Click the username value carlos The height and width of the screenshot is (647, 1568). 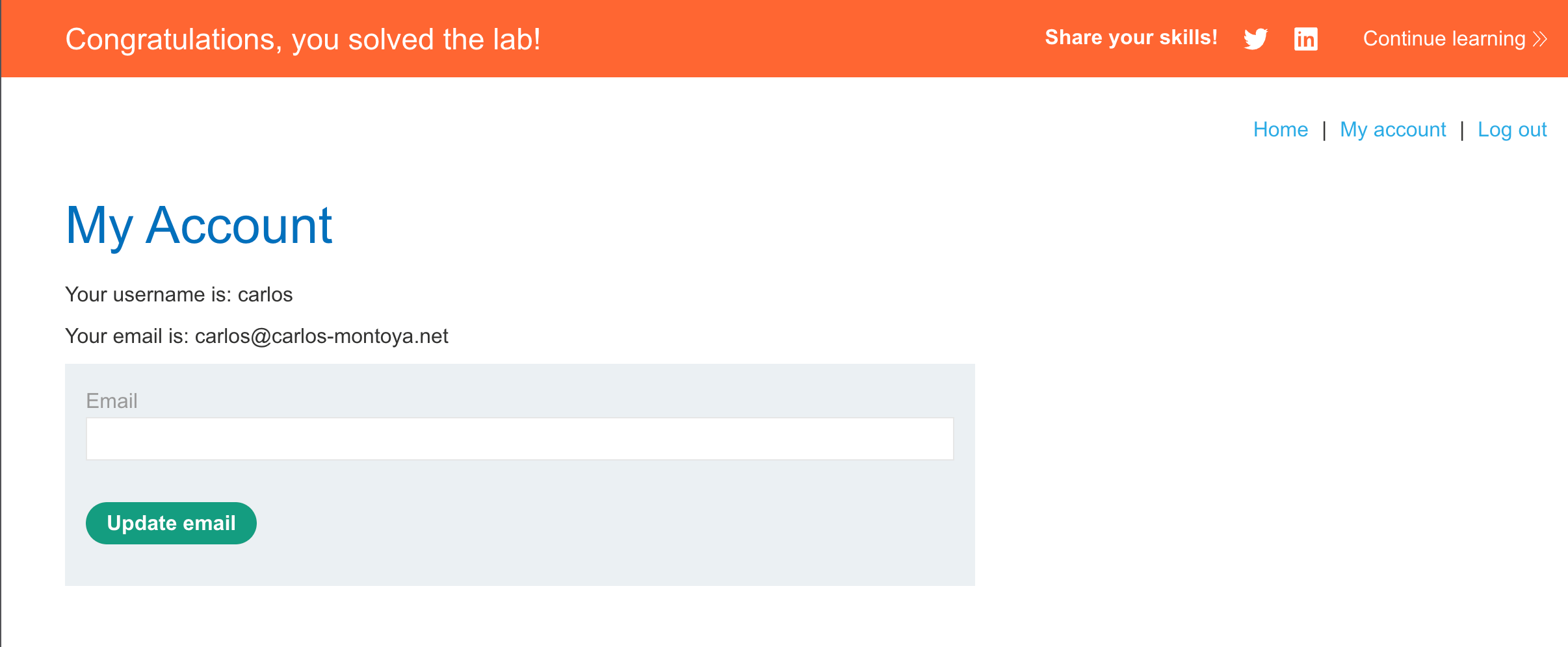coord(265,295)
